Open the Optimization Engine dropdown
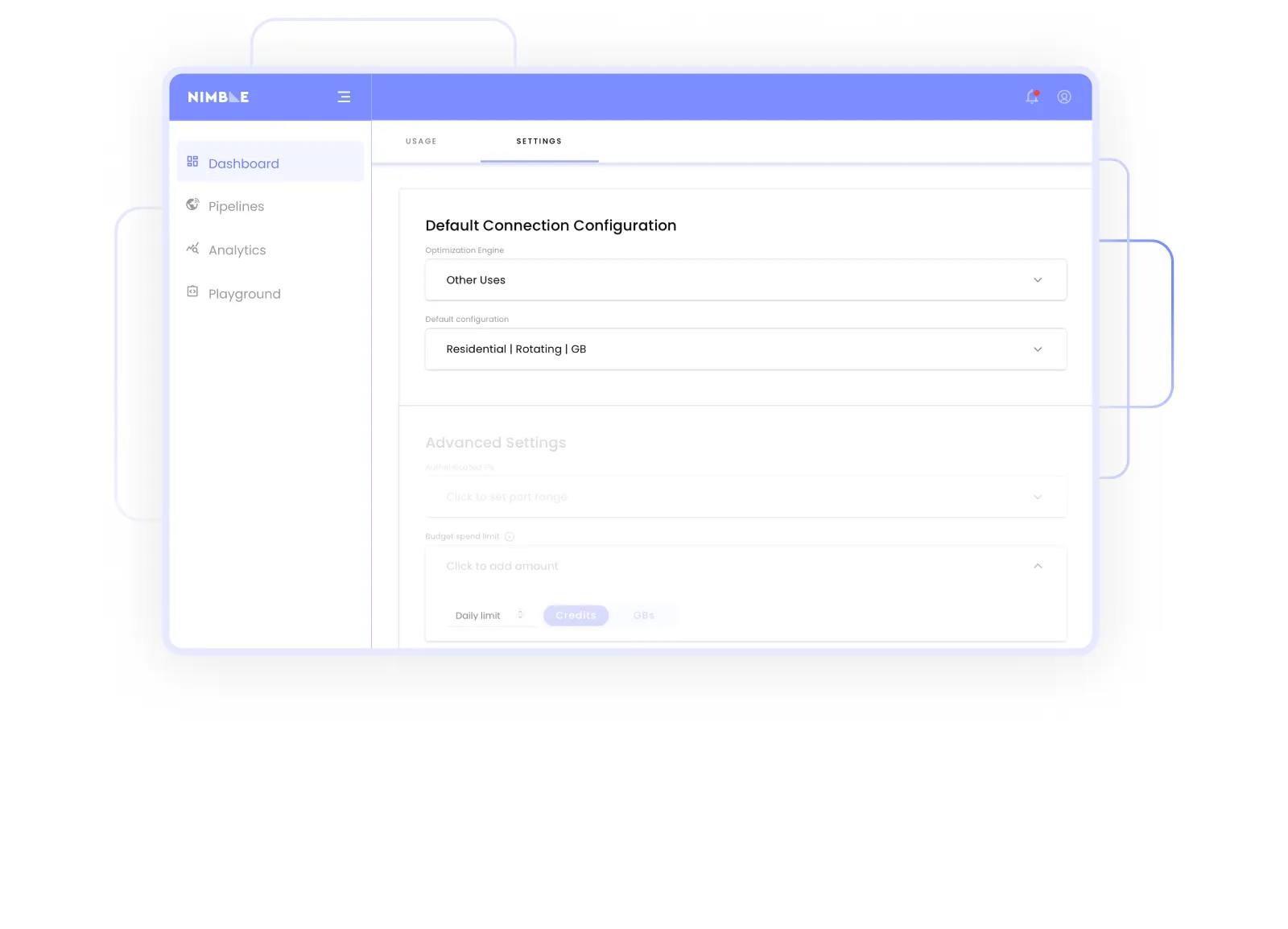 pyautogui.click(x=1037, y=279)
